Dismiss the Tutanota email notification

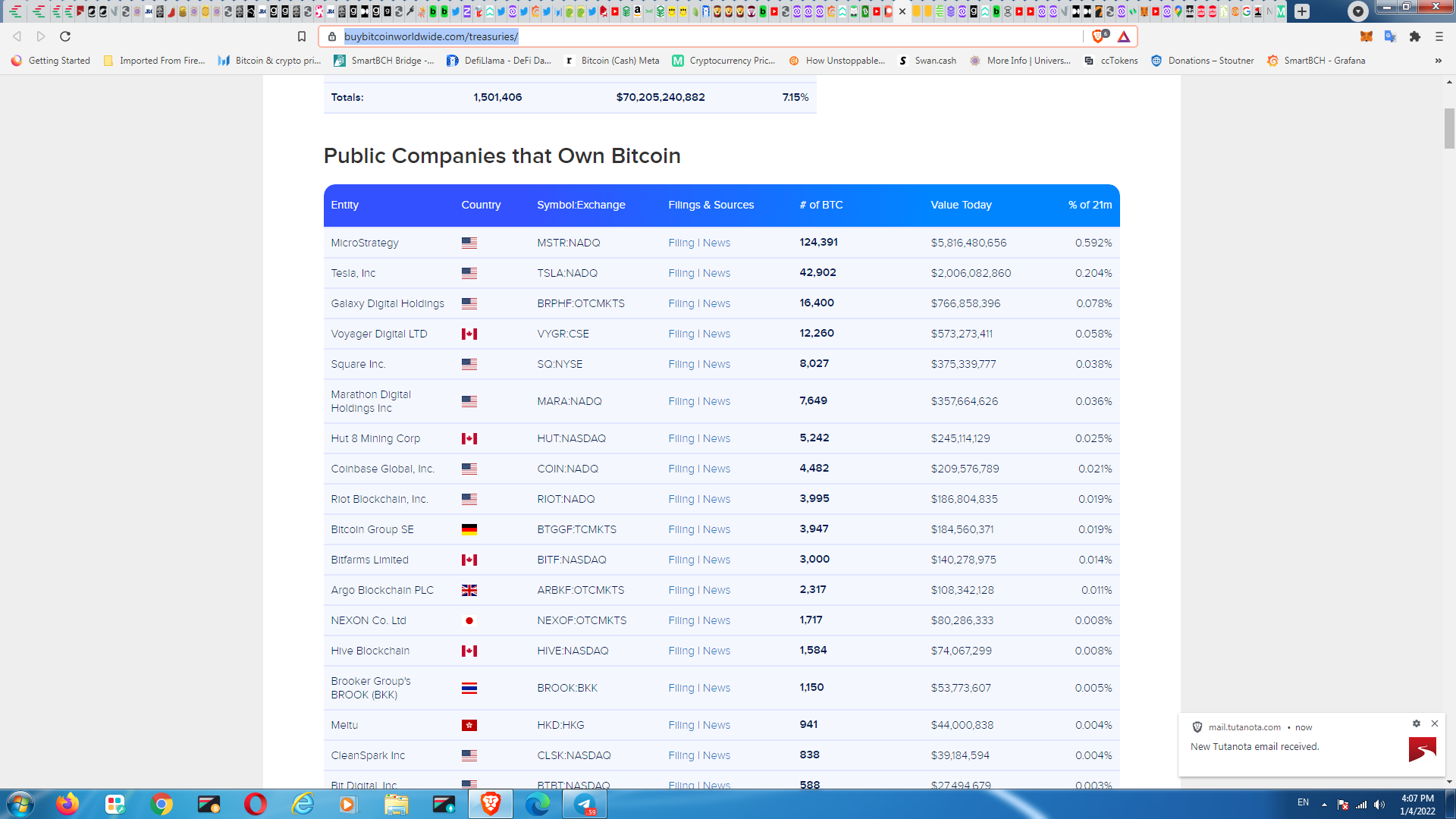[x=1435, y=723]
